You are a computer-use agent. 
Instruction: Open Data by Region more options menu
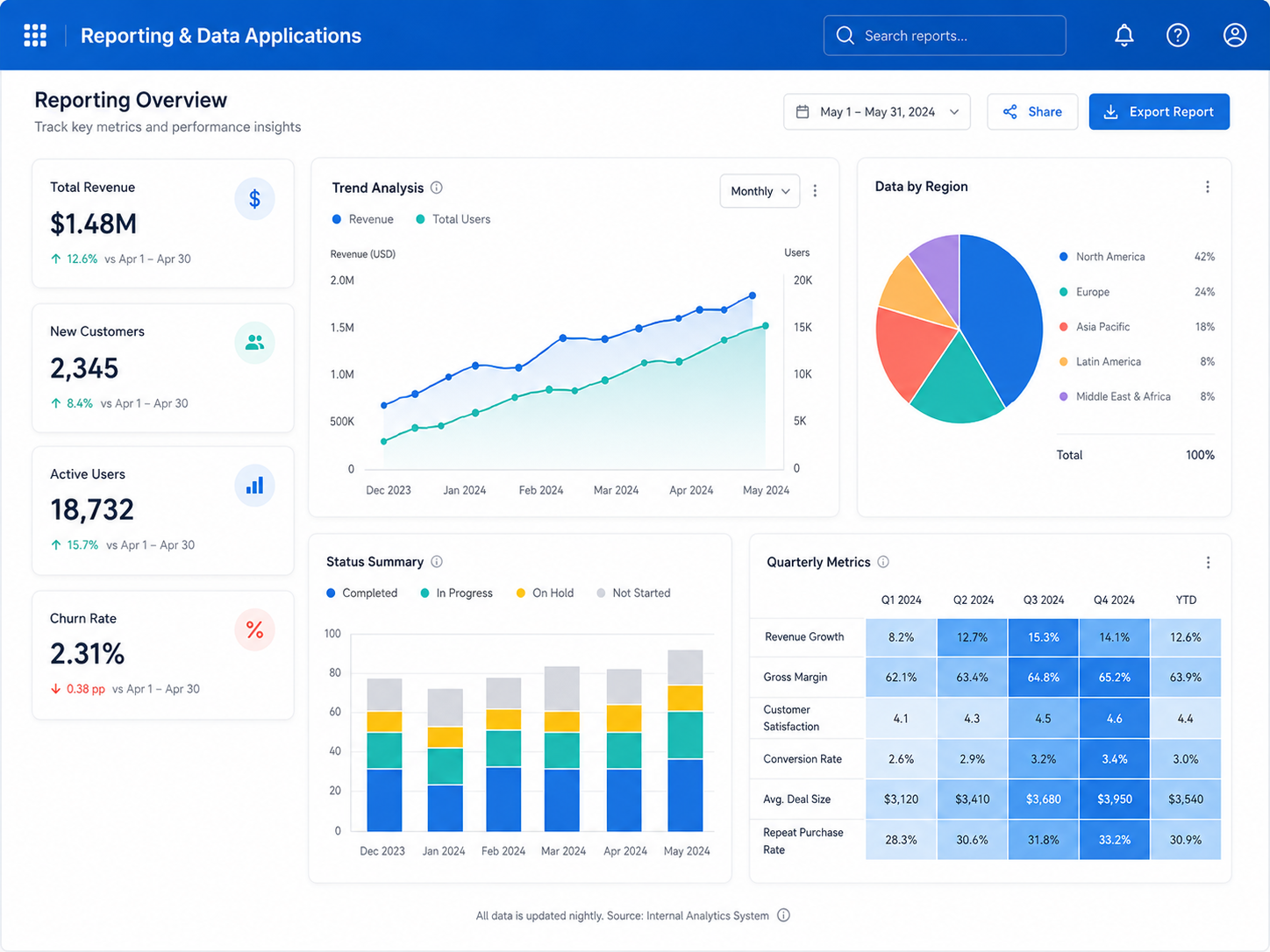coord(1208,187)
